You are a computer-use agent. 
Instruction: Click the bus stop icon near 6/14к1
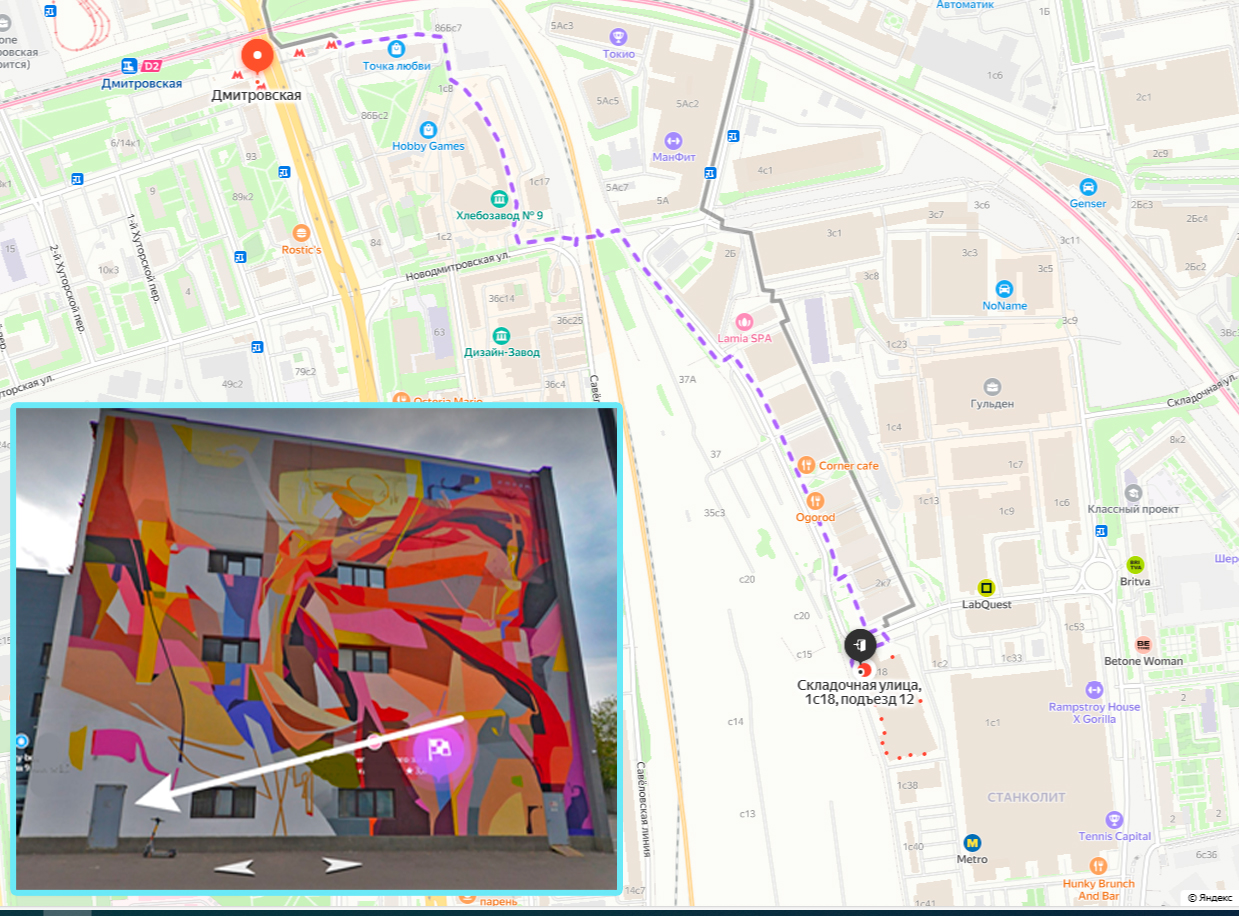(78, 179)
